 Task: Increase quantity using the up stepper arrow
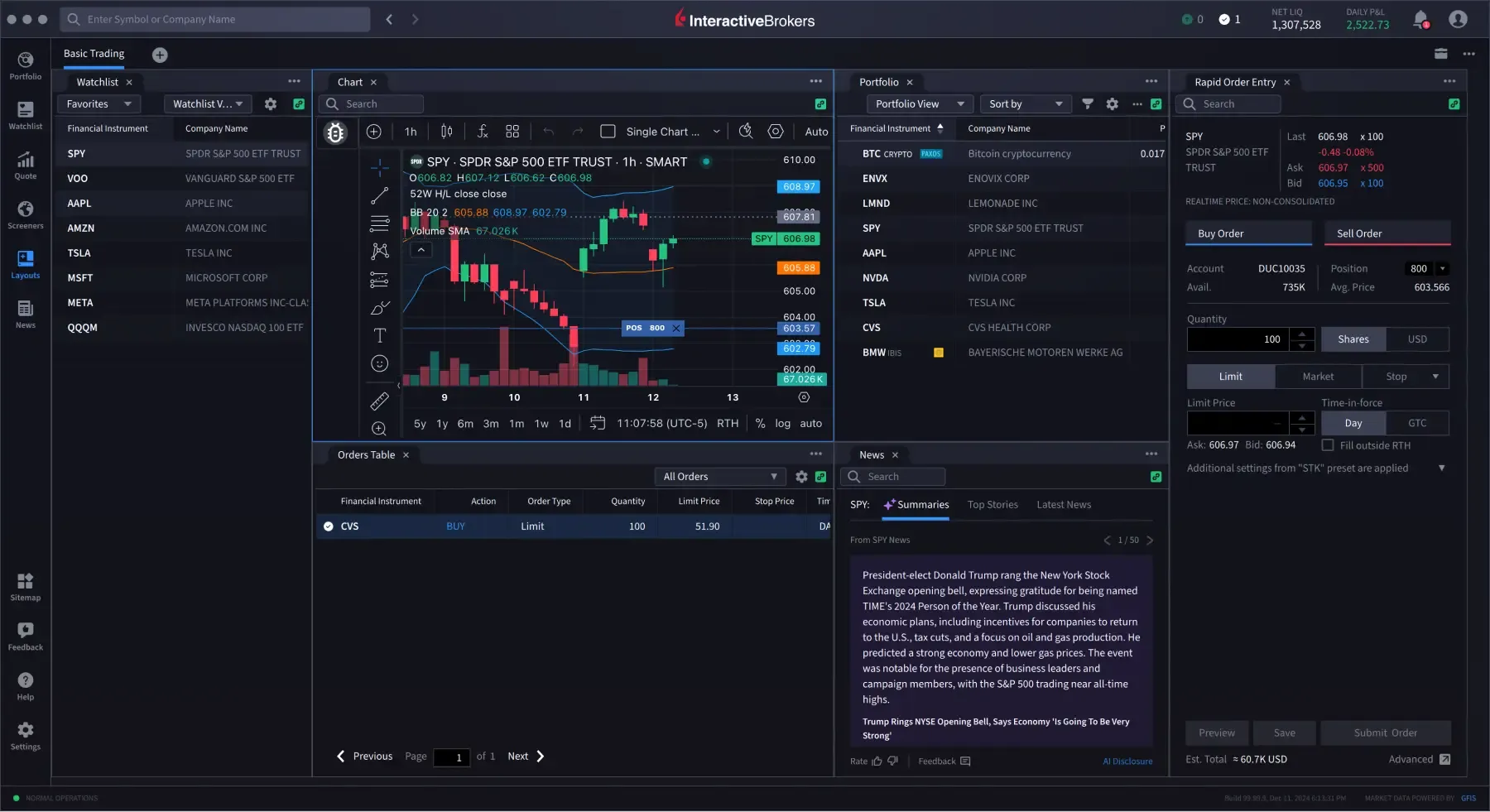(1304, 334)
